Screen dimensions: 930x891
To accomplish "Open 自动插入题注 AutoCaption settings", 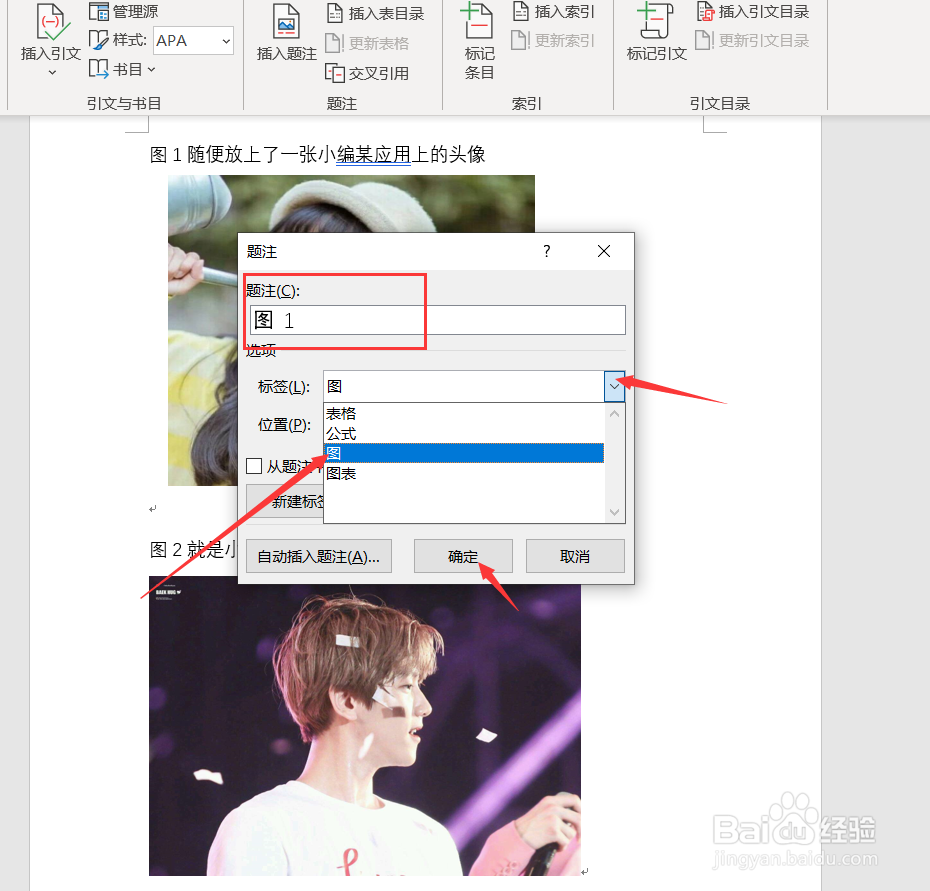I will [318, 556].
